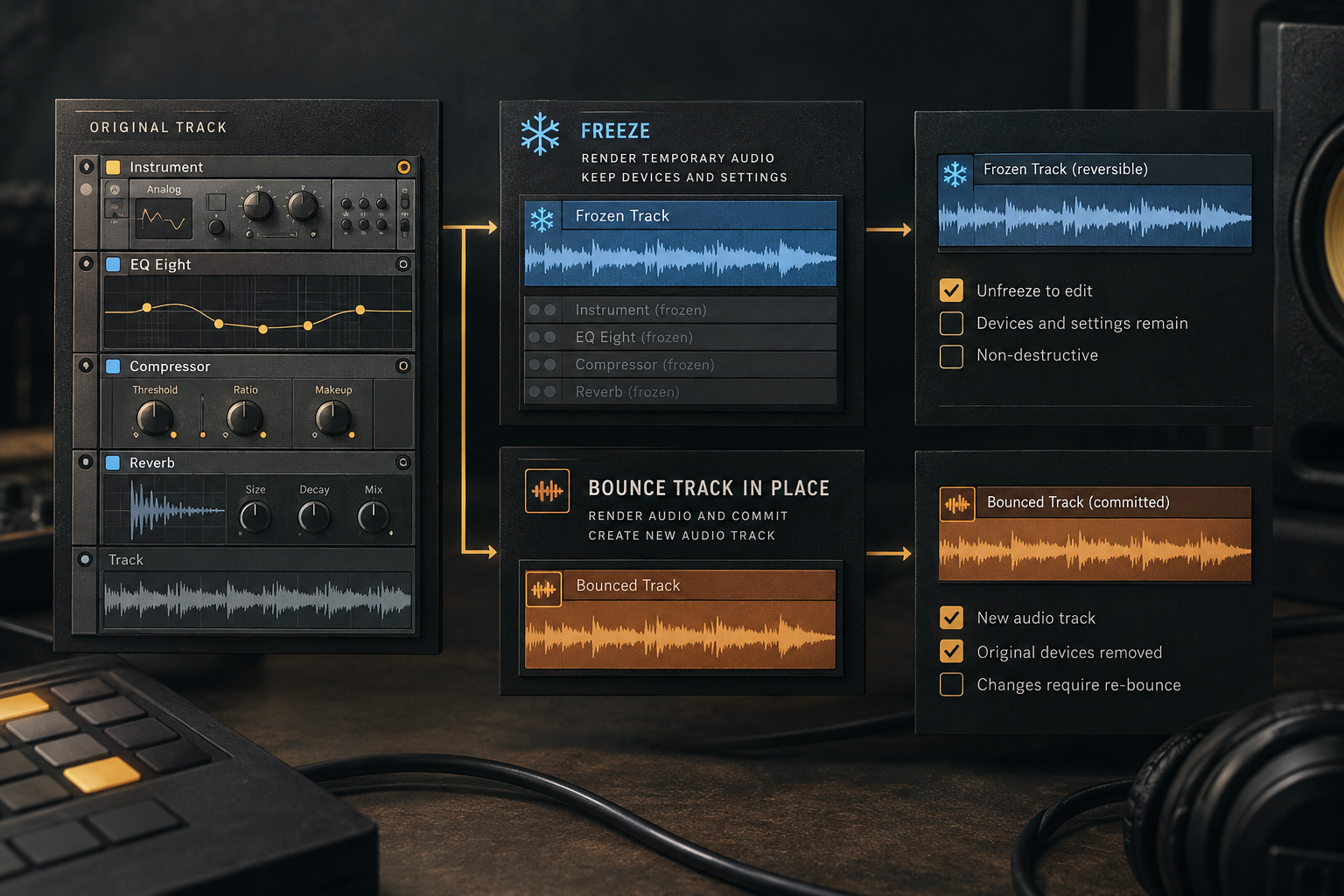Uncheck the Original devices removed checkbox

(951, 651)
